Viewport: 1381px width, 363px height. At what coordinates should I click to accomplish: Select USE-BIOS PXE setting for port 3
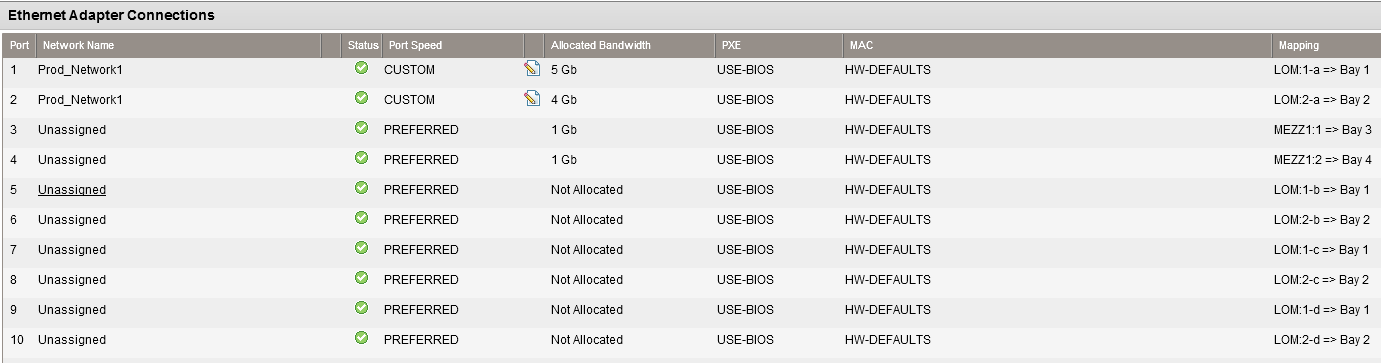[746, 130]
